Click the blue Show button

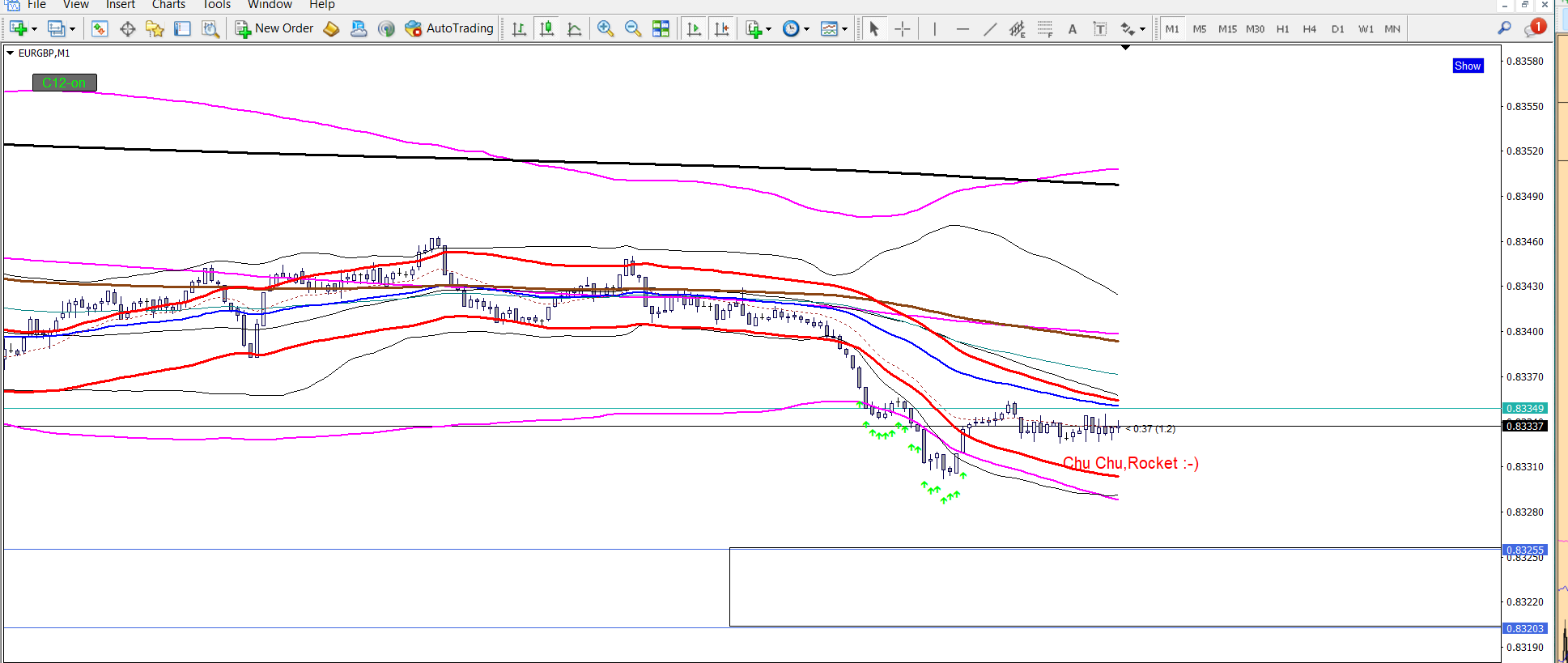click(x=1468, y=66)
